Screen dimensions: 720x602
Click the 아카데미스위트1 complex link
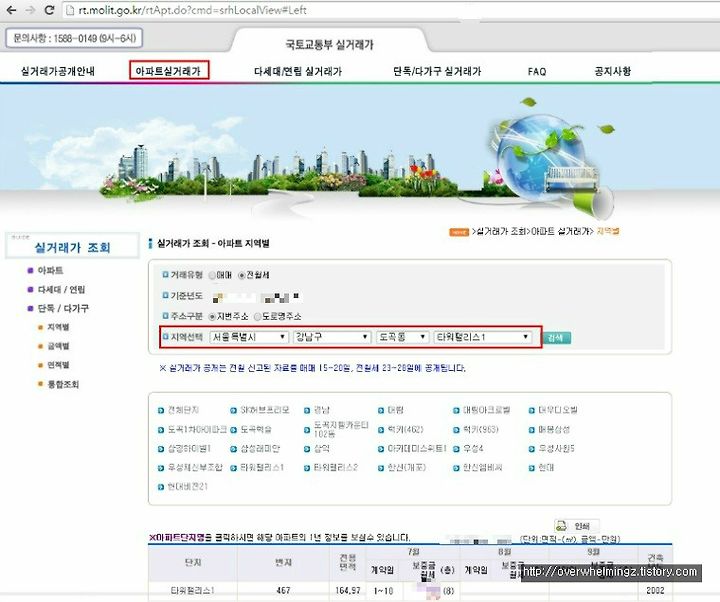coord(417,448)
